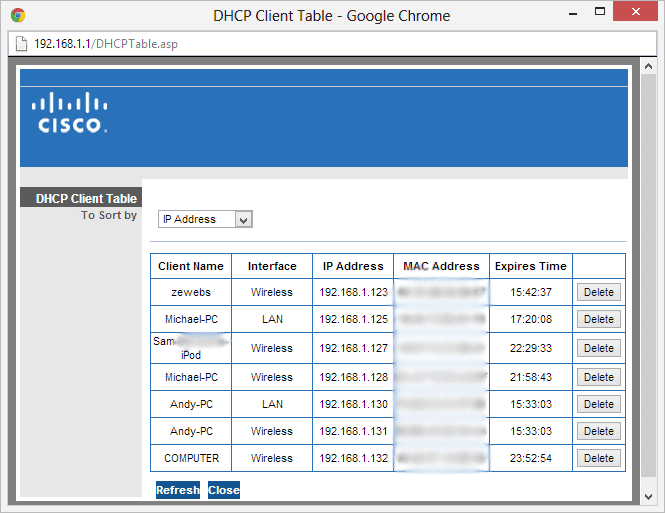Delete the iPod client entry

(x=598, y=348)
